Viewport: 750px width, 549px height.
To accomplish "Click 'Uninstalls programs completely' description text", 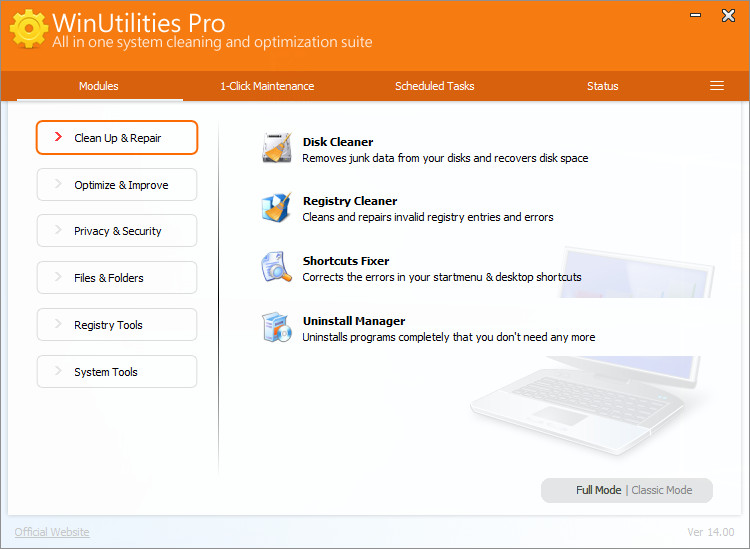I will pyautogui.click(x=449, y=337).
